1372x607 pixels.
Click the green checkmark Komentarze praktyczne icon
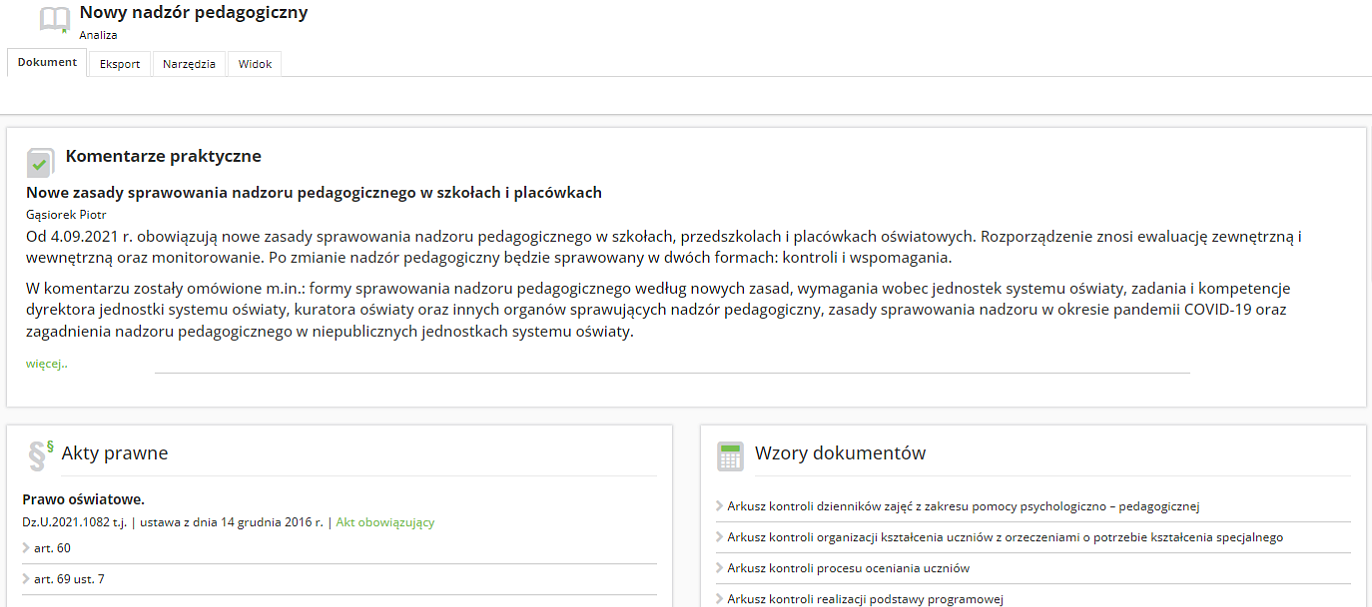point(40,162)
